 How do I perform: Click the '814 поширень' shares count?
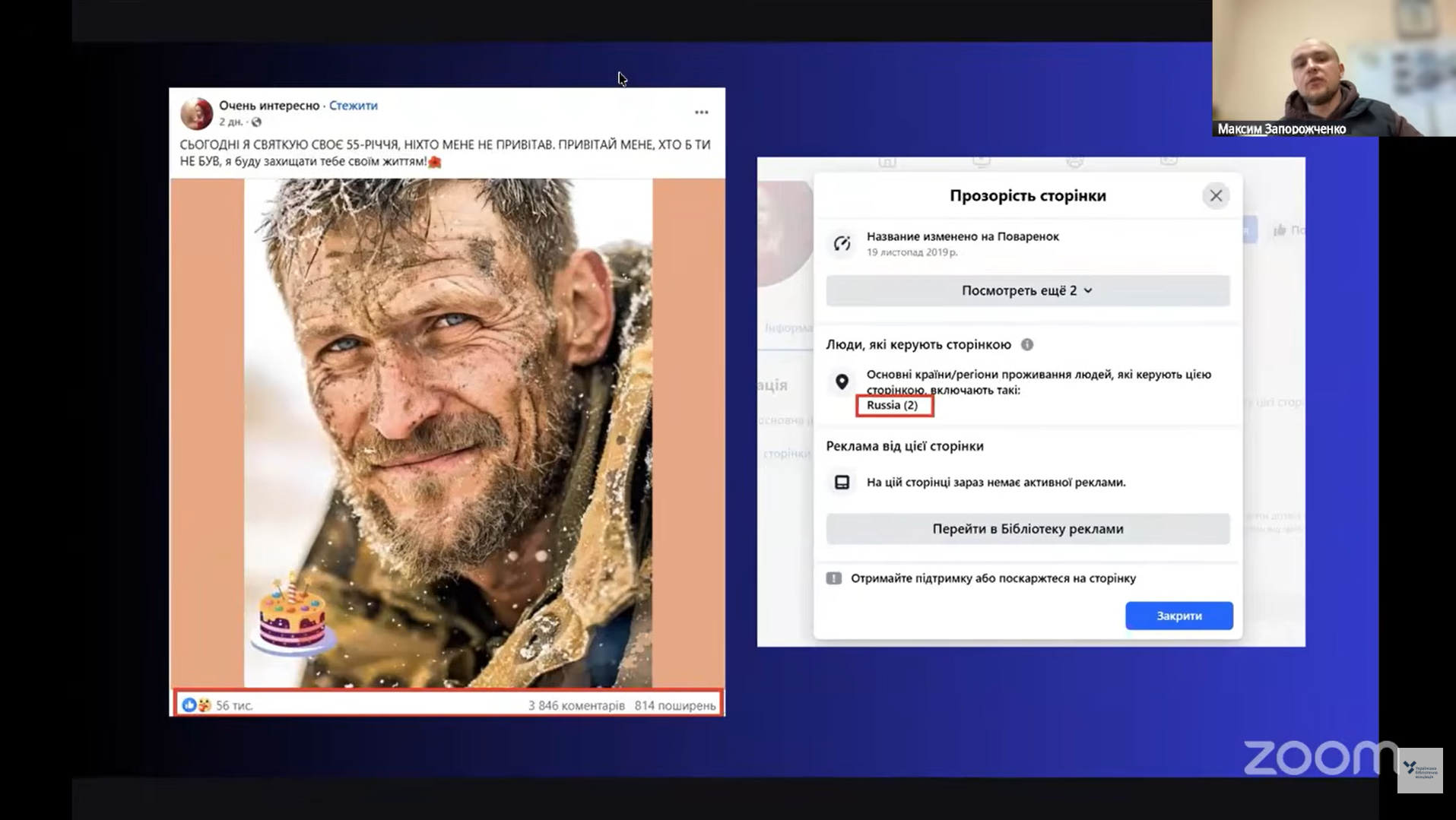coord(674,706)
